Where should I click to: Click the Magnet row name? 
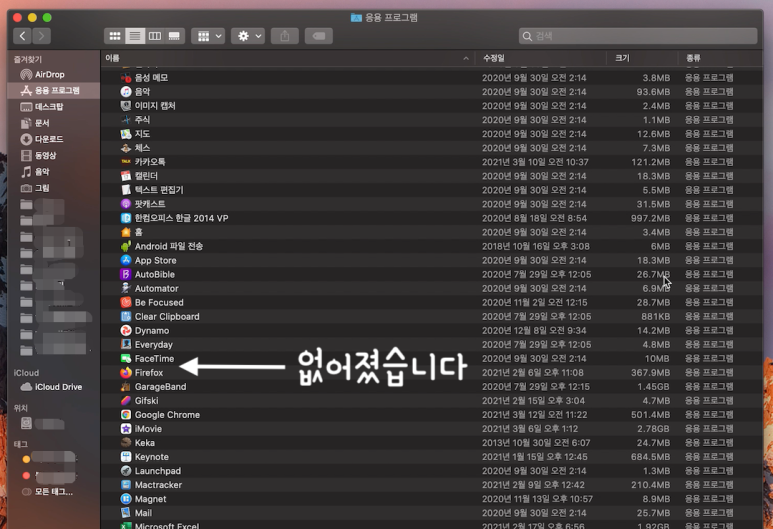pos(151,499)
